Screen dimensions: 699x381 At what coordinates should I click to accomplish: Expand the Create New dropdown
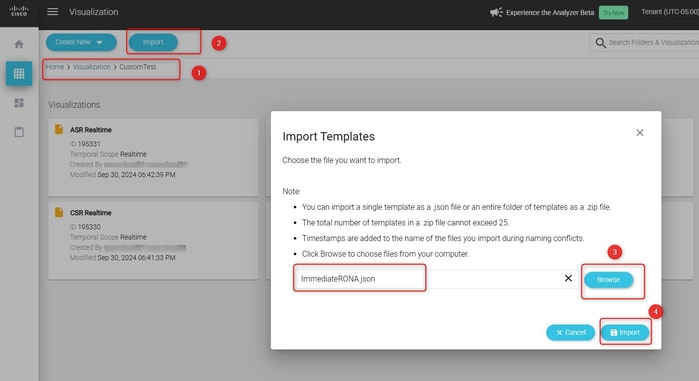coord(81,42)
